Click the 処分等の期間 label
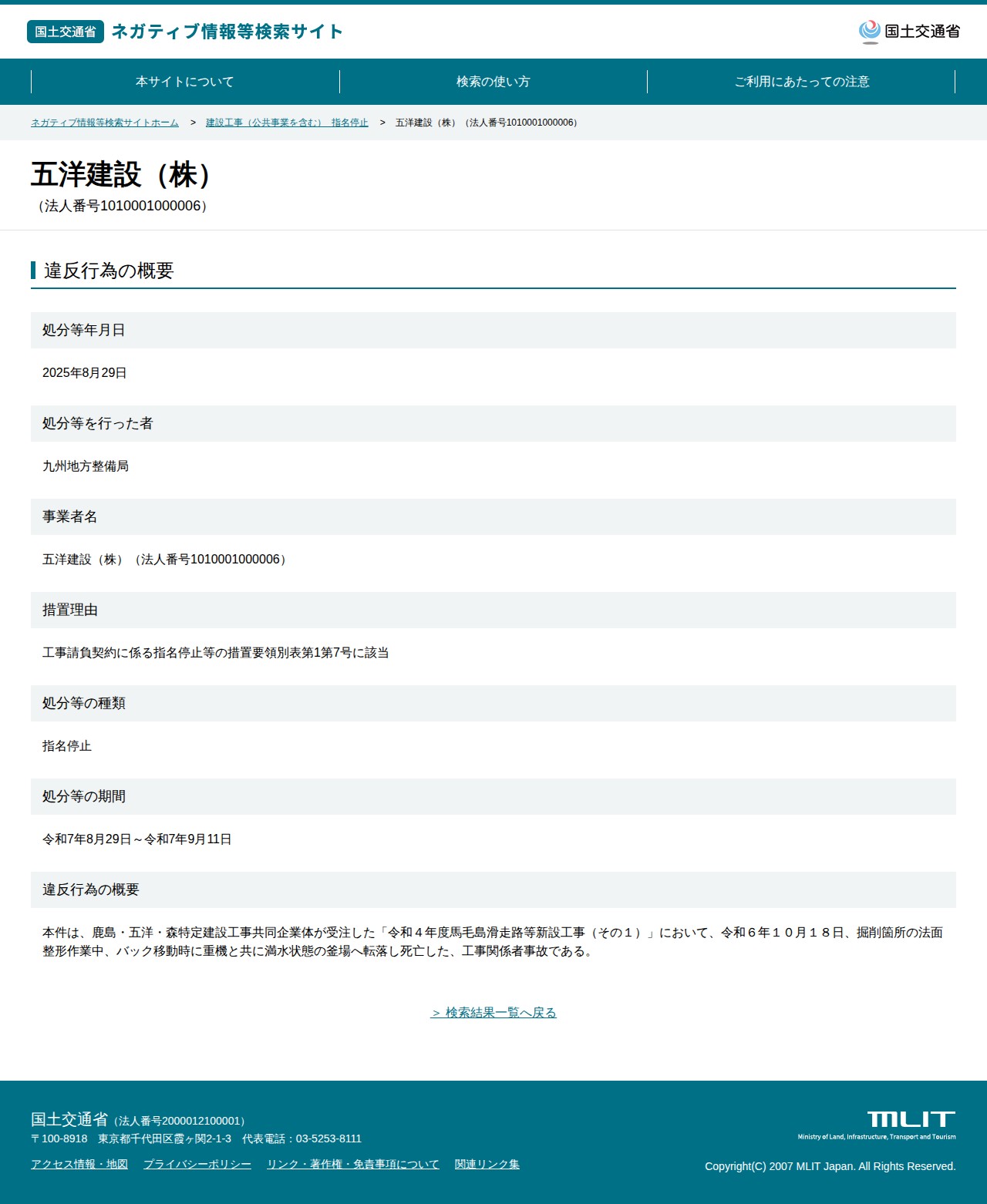 point(83,796)
